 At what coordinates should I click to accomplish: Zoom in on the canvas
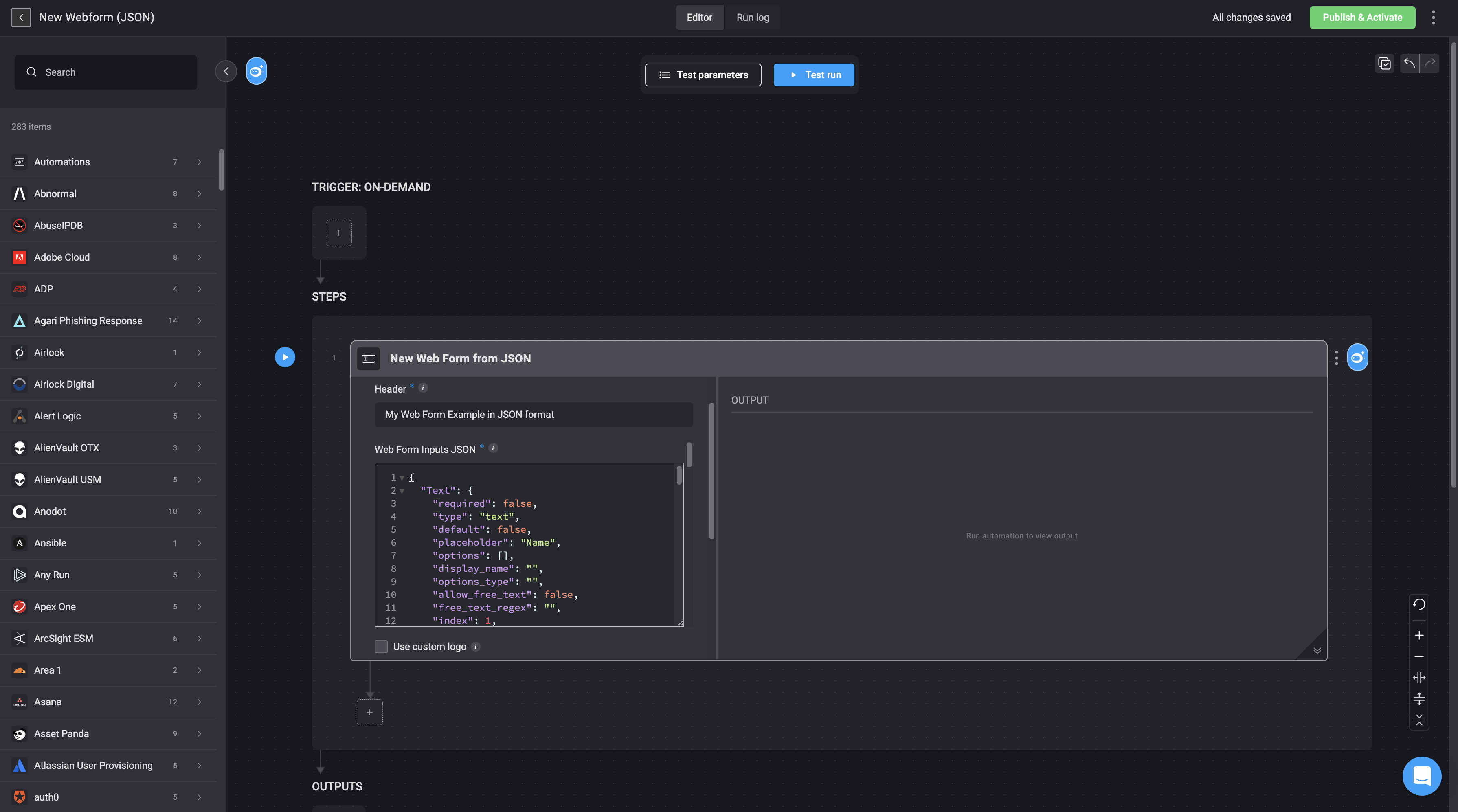[1419, 635]
